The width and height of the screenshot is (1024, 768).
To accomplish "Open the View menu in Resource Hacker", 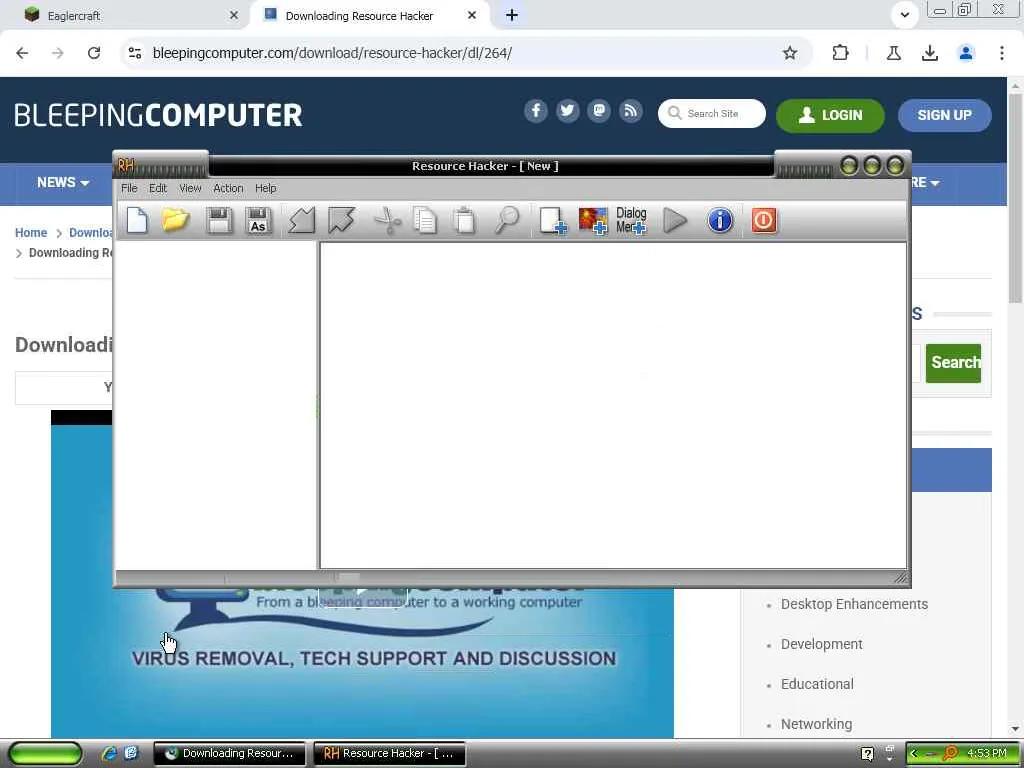I will pos(190,188).
